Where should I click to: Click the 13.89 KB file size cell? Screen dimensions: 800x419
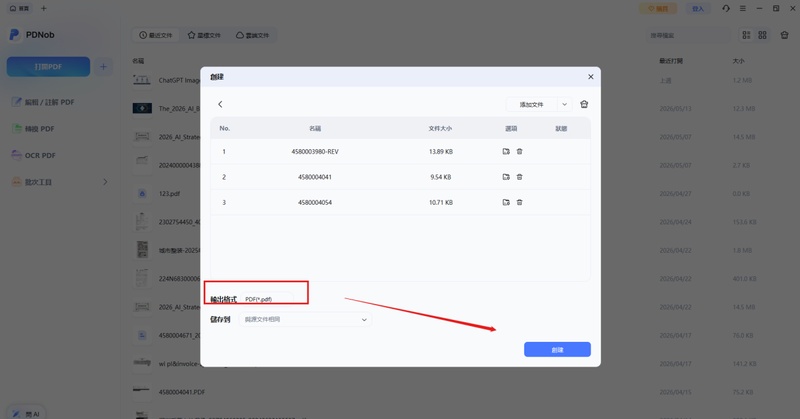[x=441, y=152]
